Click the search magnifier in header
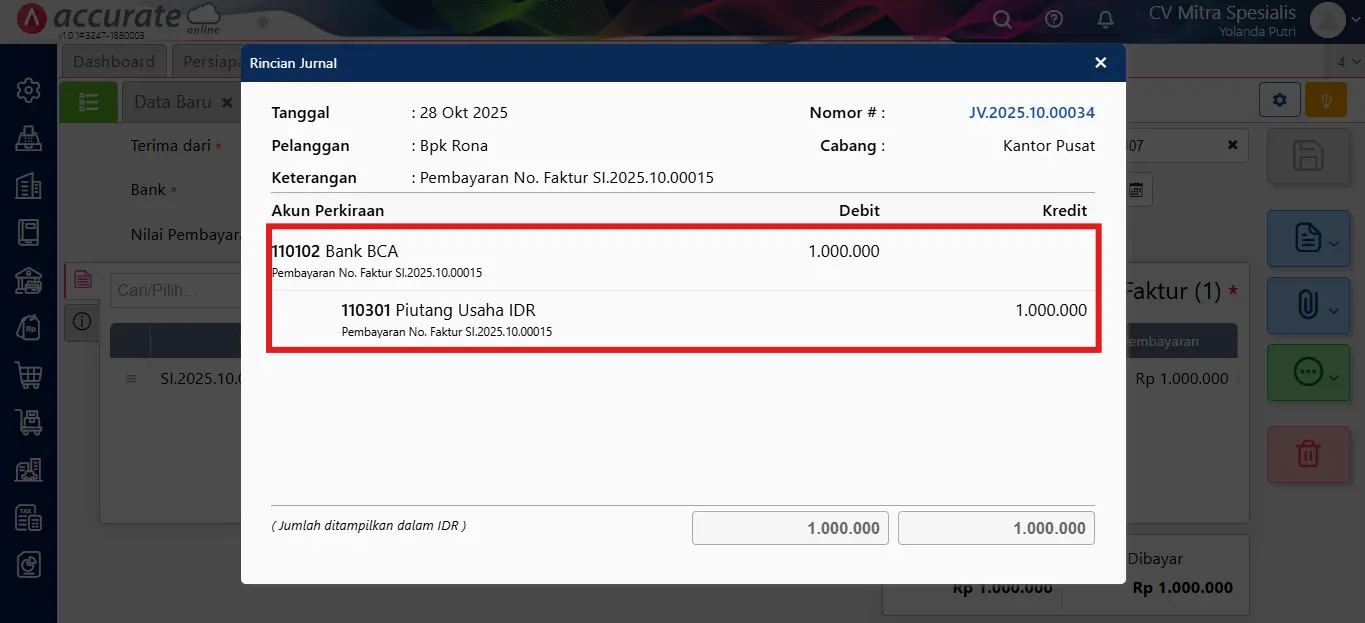 pos(1002,19)
